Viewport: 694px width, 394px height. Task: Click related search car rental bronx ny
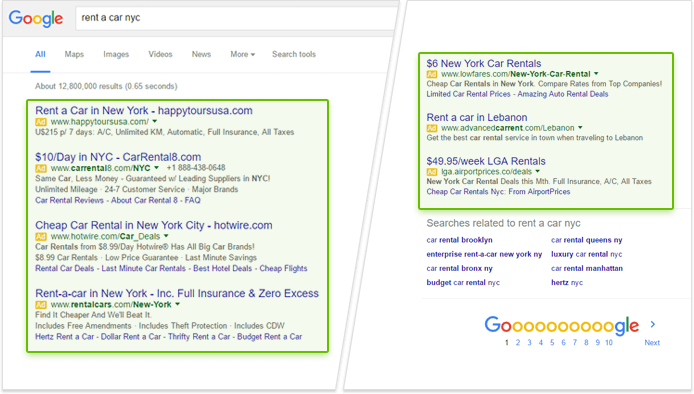[x=459, y=268]
